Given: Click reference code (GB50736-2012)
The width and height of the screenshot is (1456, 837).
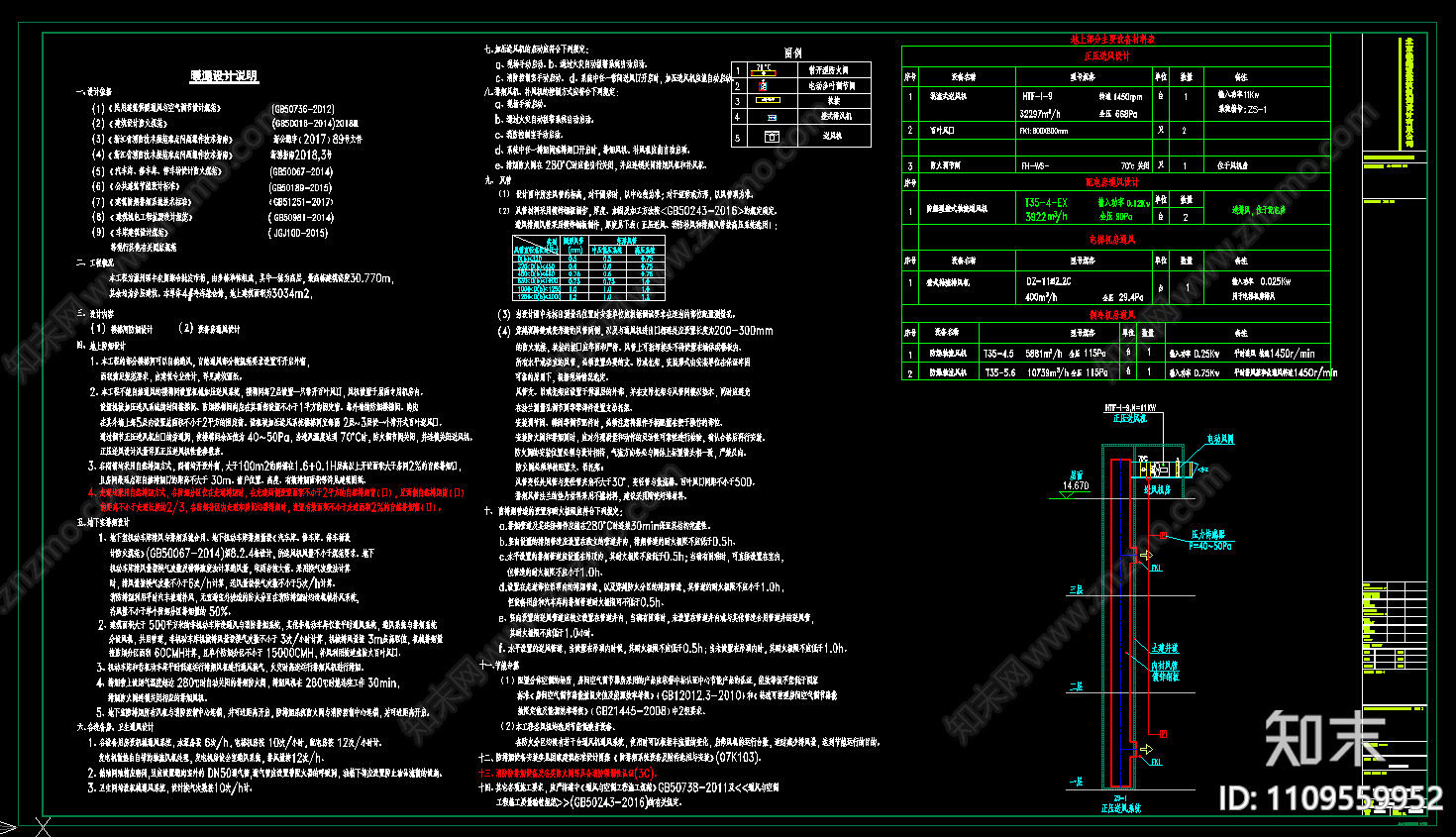Looking at the screenshot, I should click(x=302, y=109).
